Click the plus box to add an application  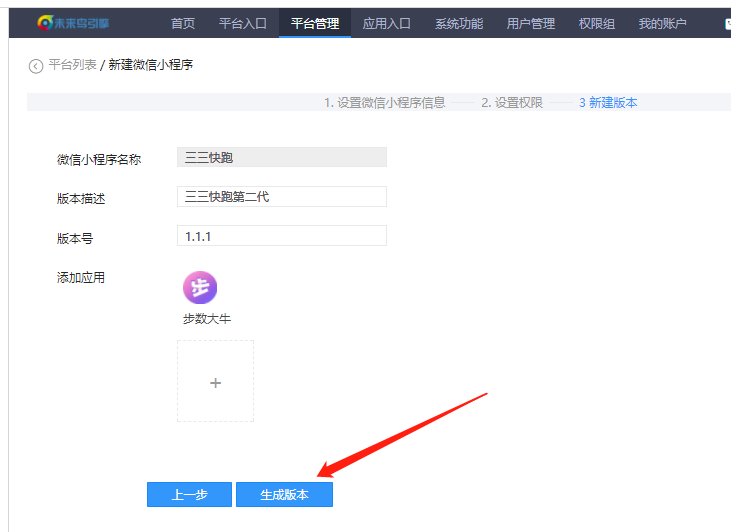pyautogui.click(x=215, y=381)
